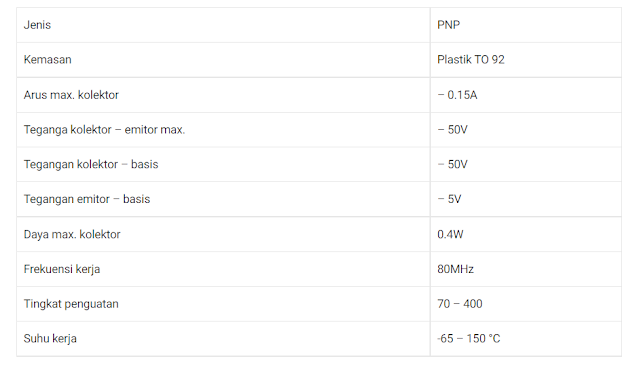Click Teganga kolektor – emitor max. label
The image size is (639, 368).
pos(104,130)
